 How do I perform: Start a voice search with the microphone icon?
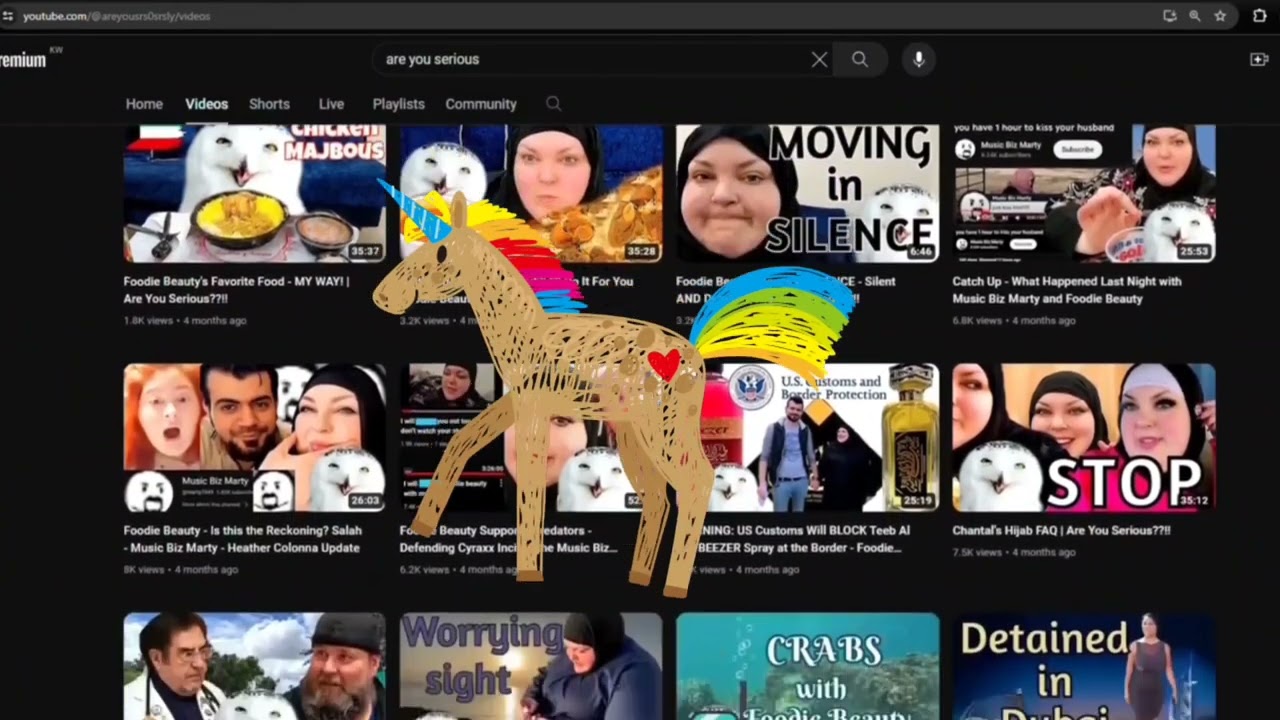[x=918, y=59]
